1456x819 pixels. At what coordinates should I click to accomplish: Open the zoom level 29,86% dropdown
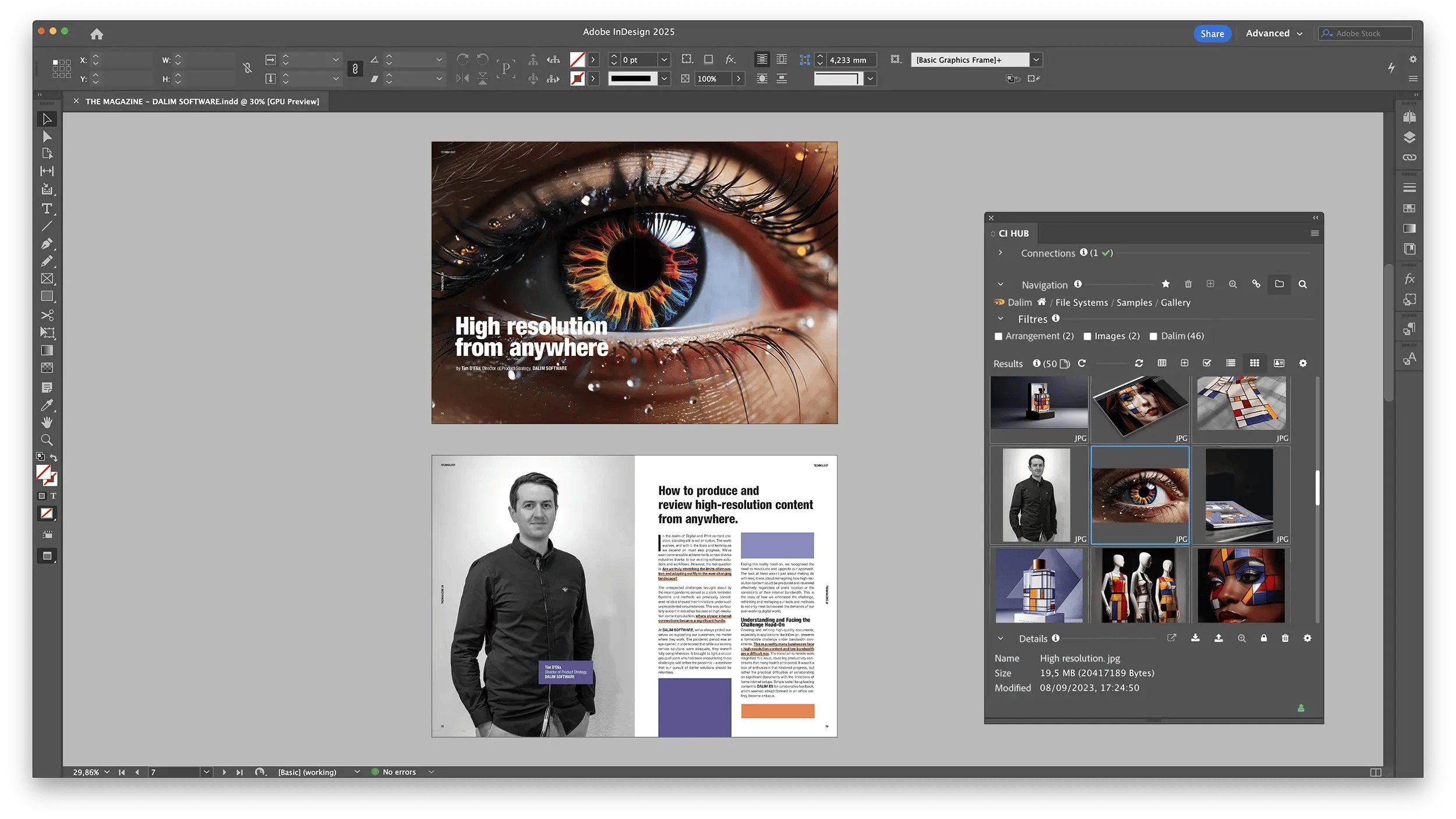[x=107, y=772]
